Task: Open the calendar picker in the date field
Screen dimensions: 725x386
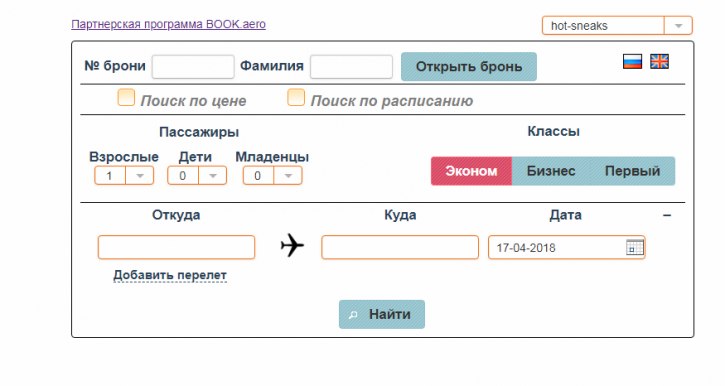Action: 634,247
